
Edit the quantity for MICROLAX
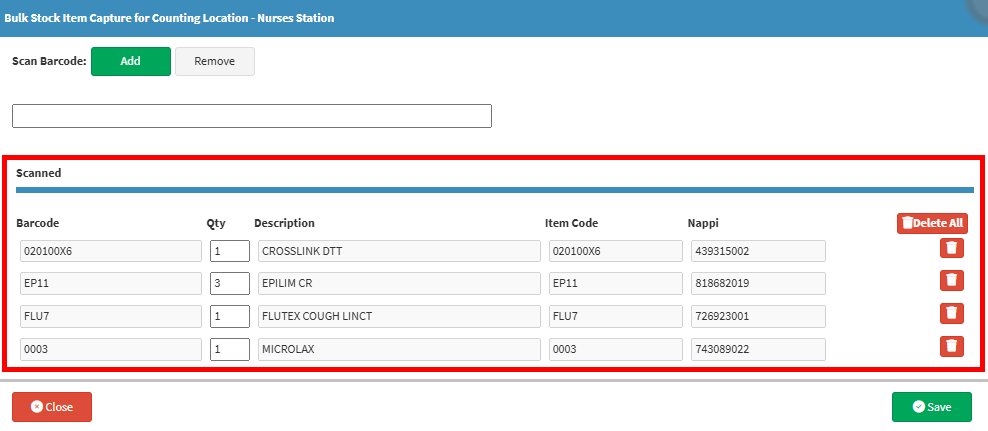(x=230, y=349)
